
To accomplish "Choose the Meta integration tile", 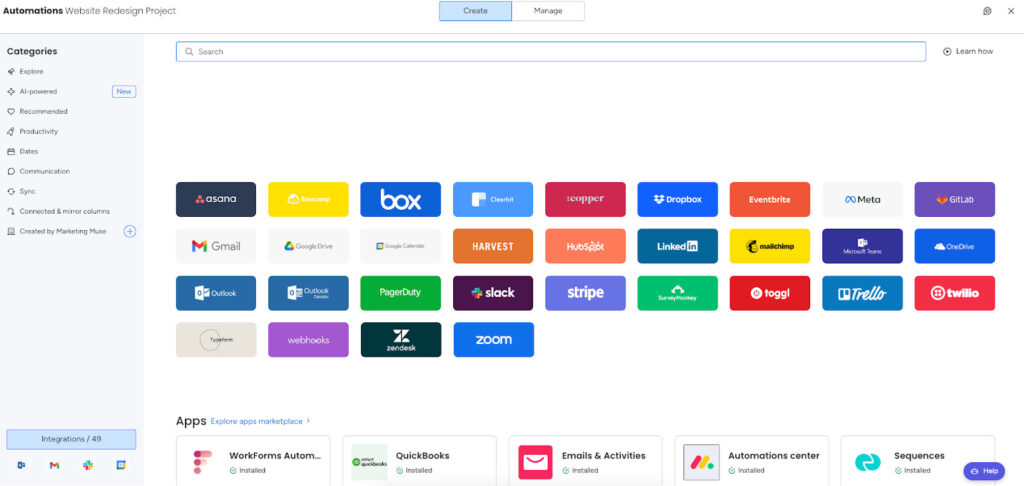I will [x=862, y=199].
